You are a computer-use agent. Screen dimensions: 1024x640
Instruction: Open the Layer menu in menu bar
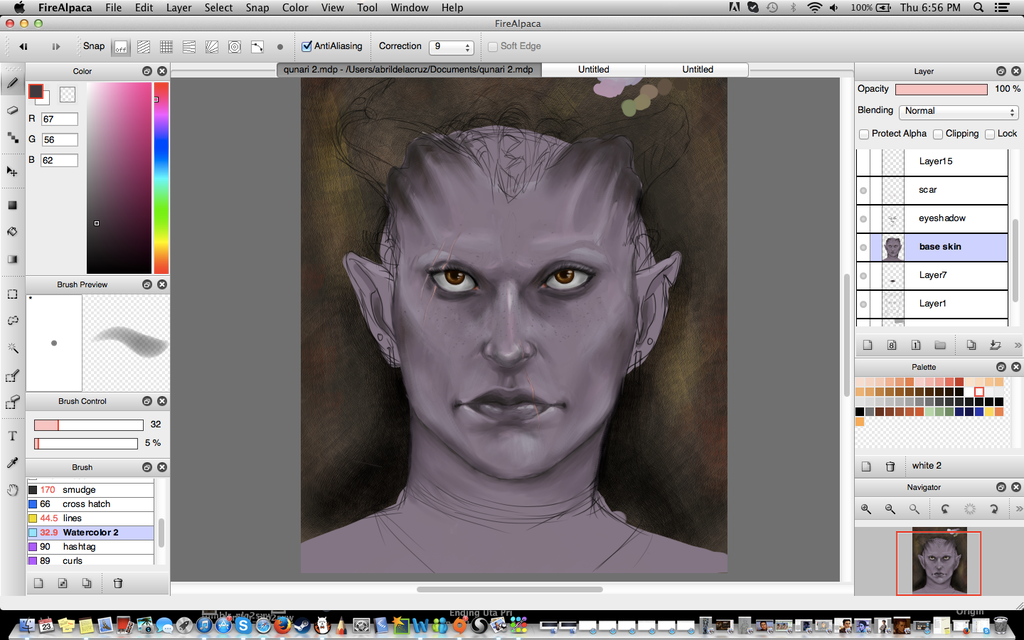pos(179,8)
